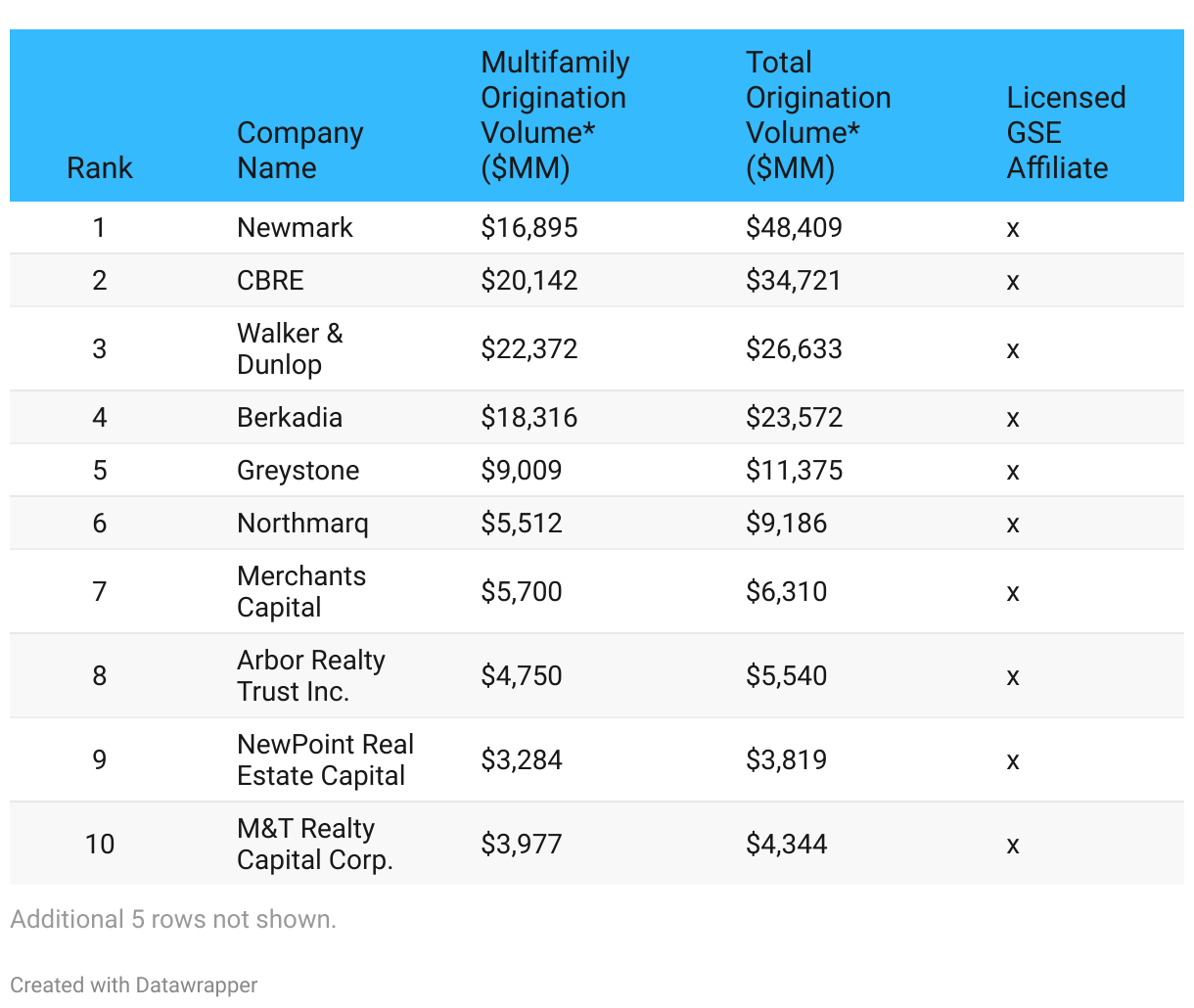Click the Additional 5 rows not shown text
Screen dimensions: 1194x1008
pyautogui.click(x=173, y=919)
